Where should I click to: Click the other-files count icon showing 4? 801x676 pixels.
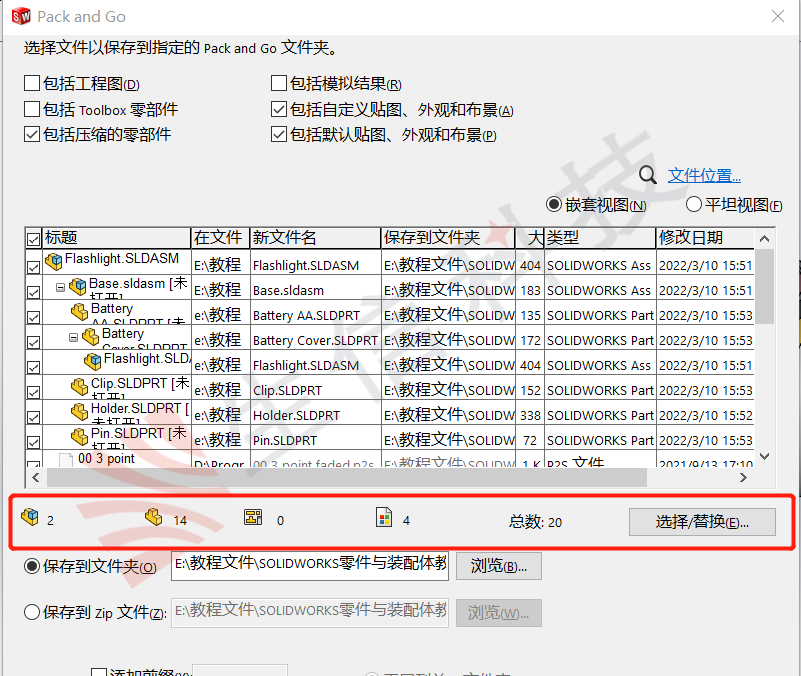click(384, 517)
